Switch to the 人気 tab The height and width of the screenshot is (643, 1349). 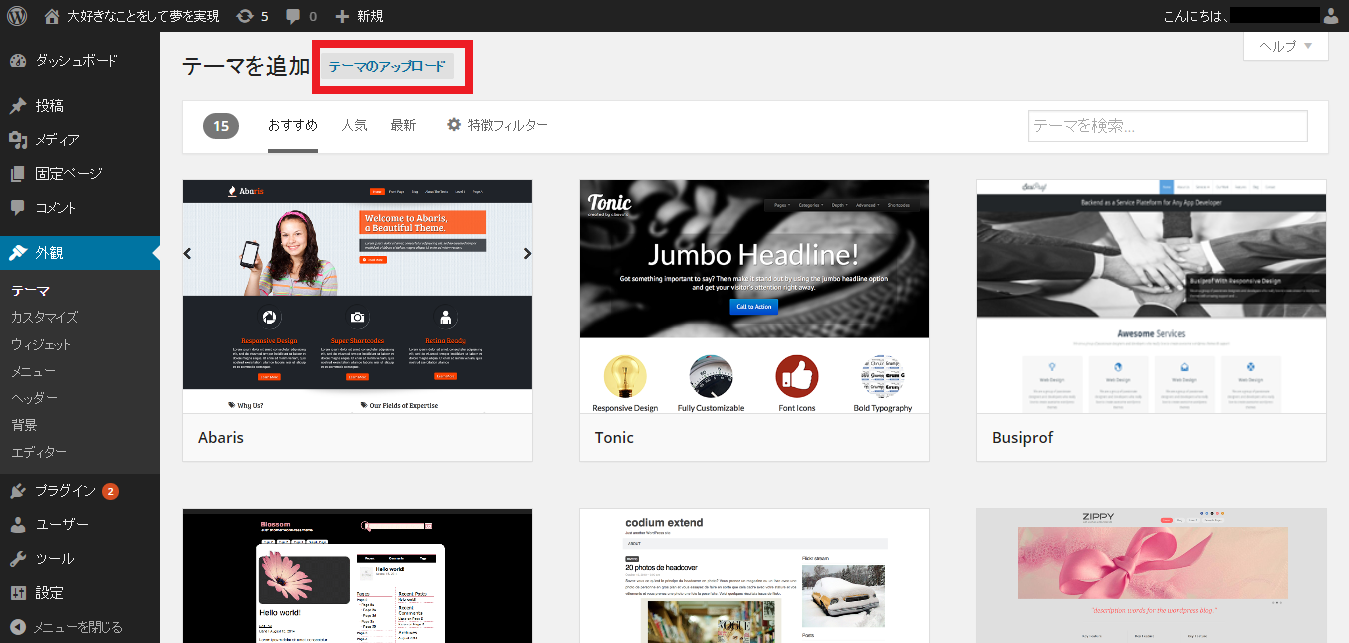coord(354,125)
